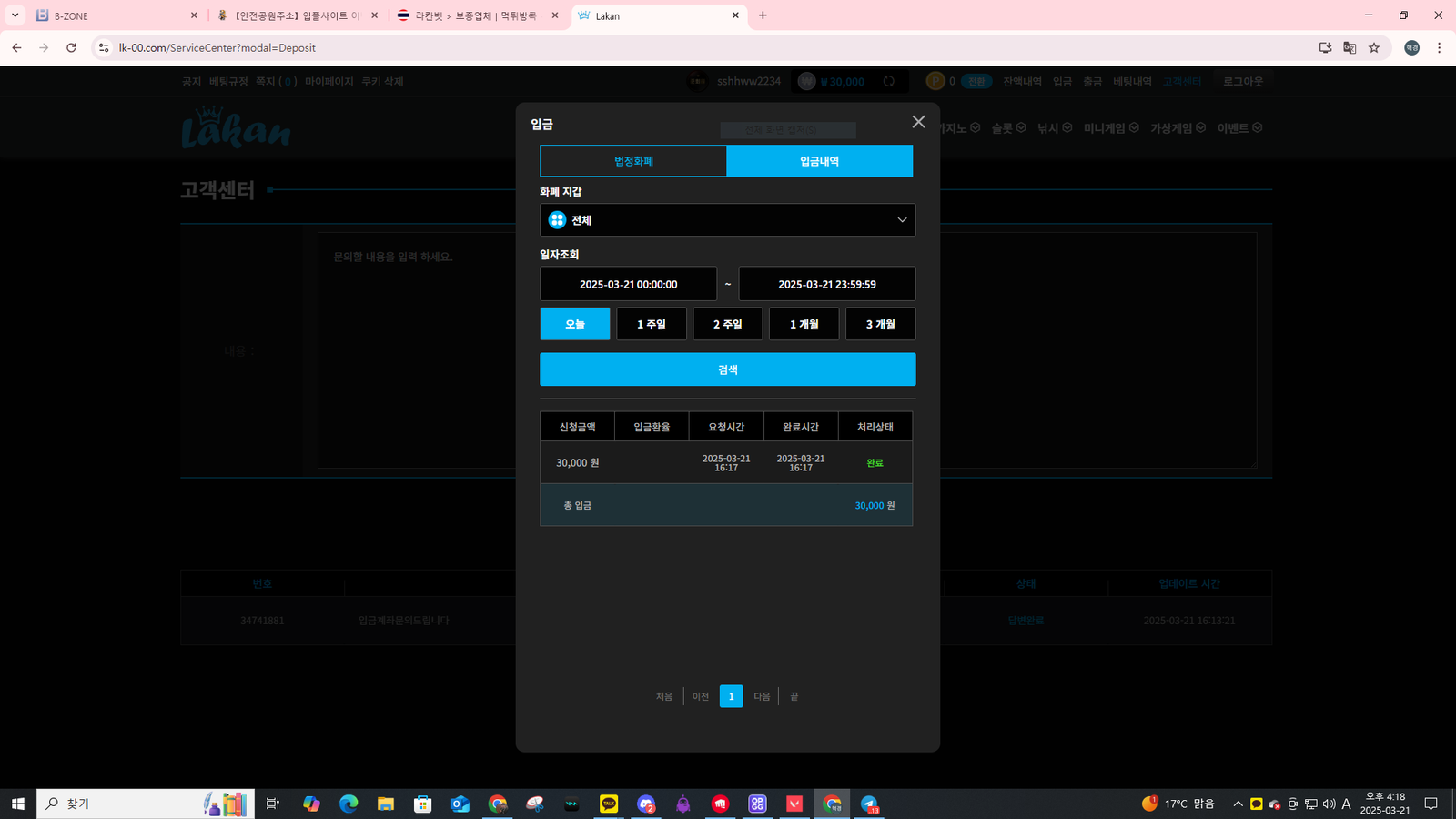The height and width of the screenshot is (819, 1456).
Task: Choose the 1 개월 date range
Action: point(804,324)
